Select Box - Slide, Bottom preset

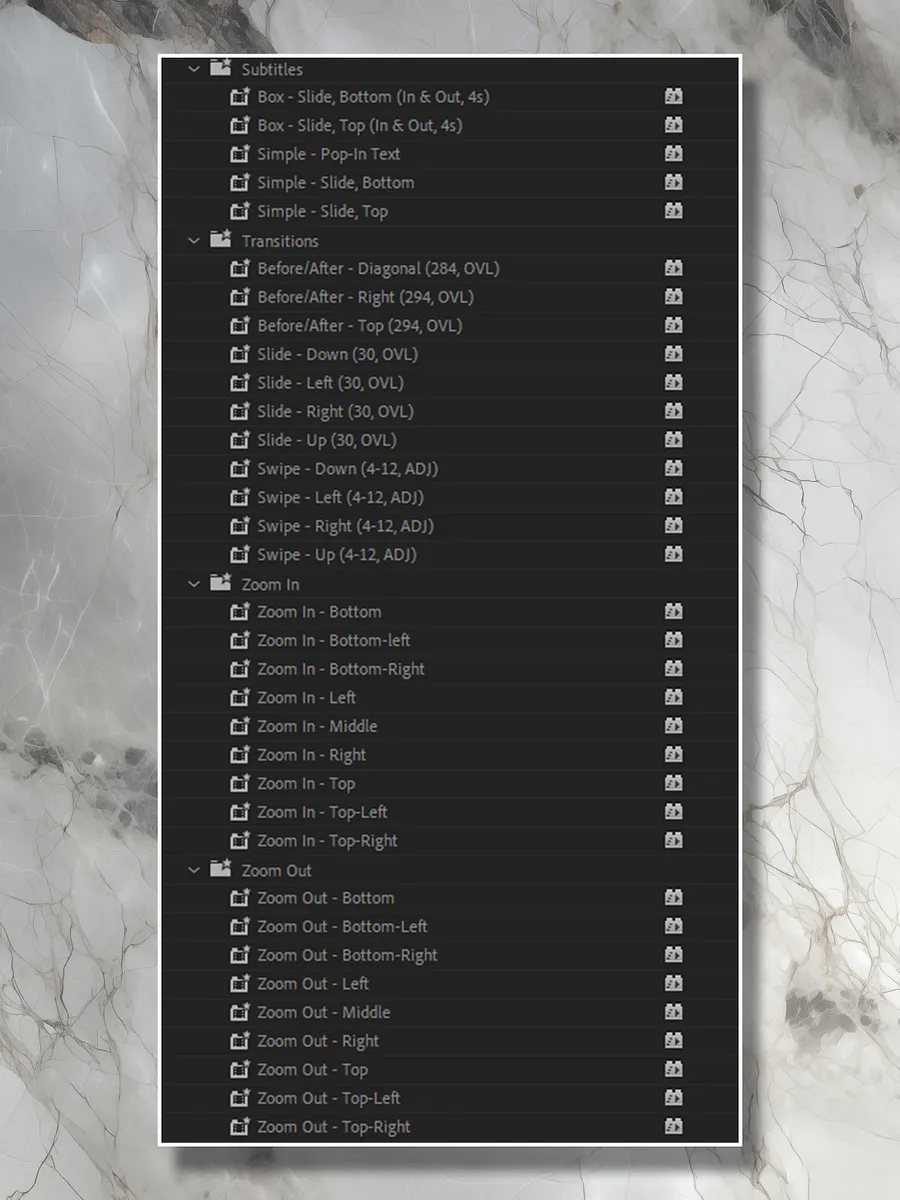[373, 97]
